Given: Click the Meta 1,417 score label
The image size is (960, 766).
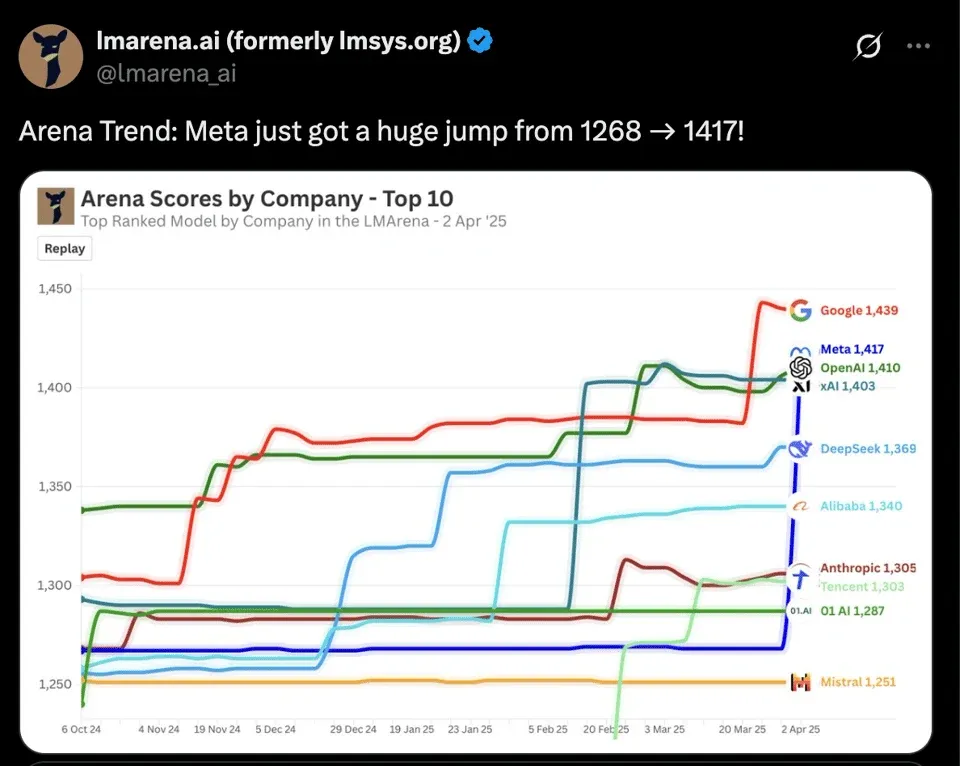Looking at the screenshot, I should 851,349.
